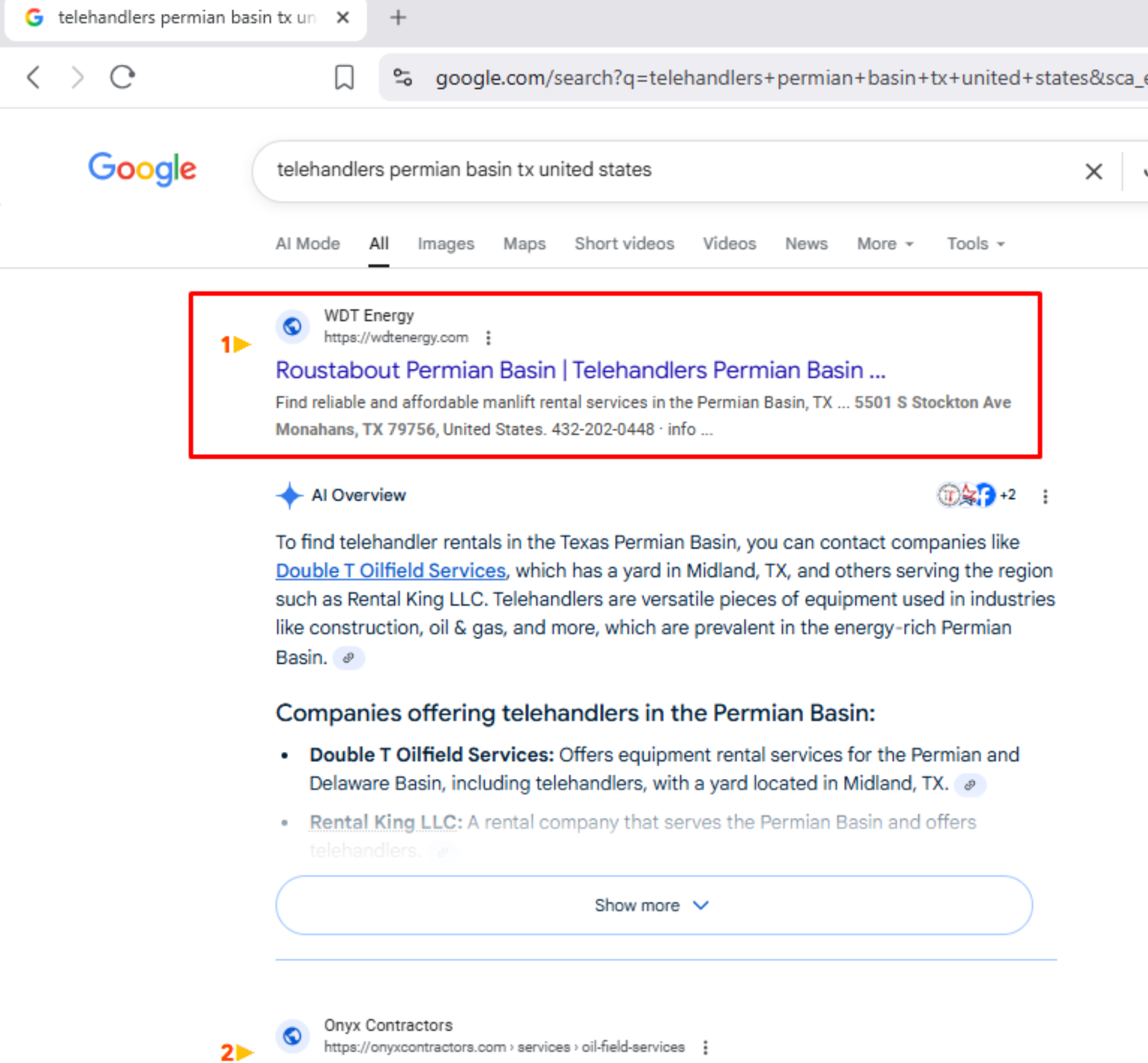Open Roustabout Permian Basin result link
The width and height of the screenshot is (1148, 1063).
[580, 370]
